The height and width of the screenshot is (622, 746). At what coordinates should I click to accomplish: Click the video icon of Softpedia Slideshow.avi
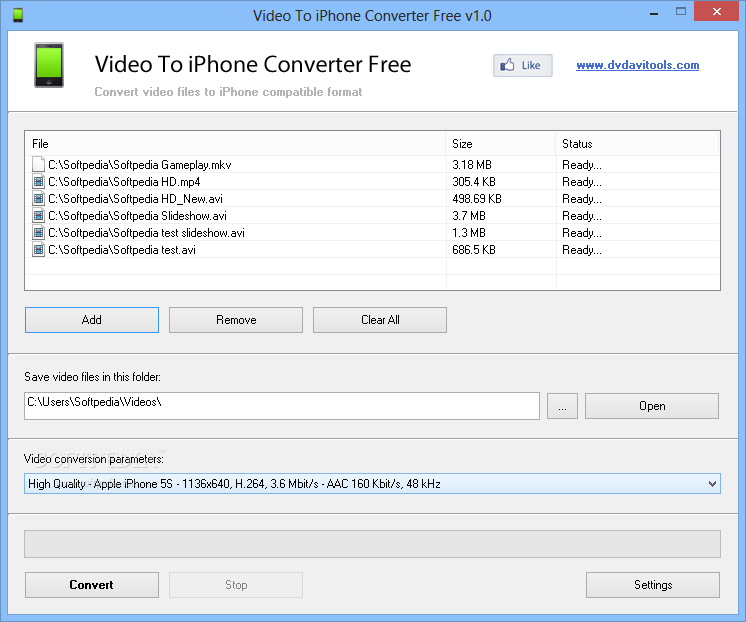click(39, 216)
